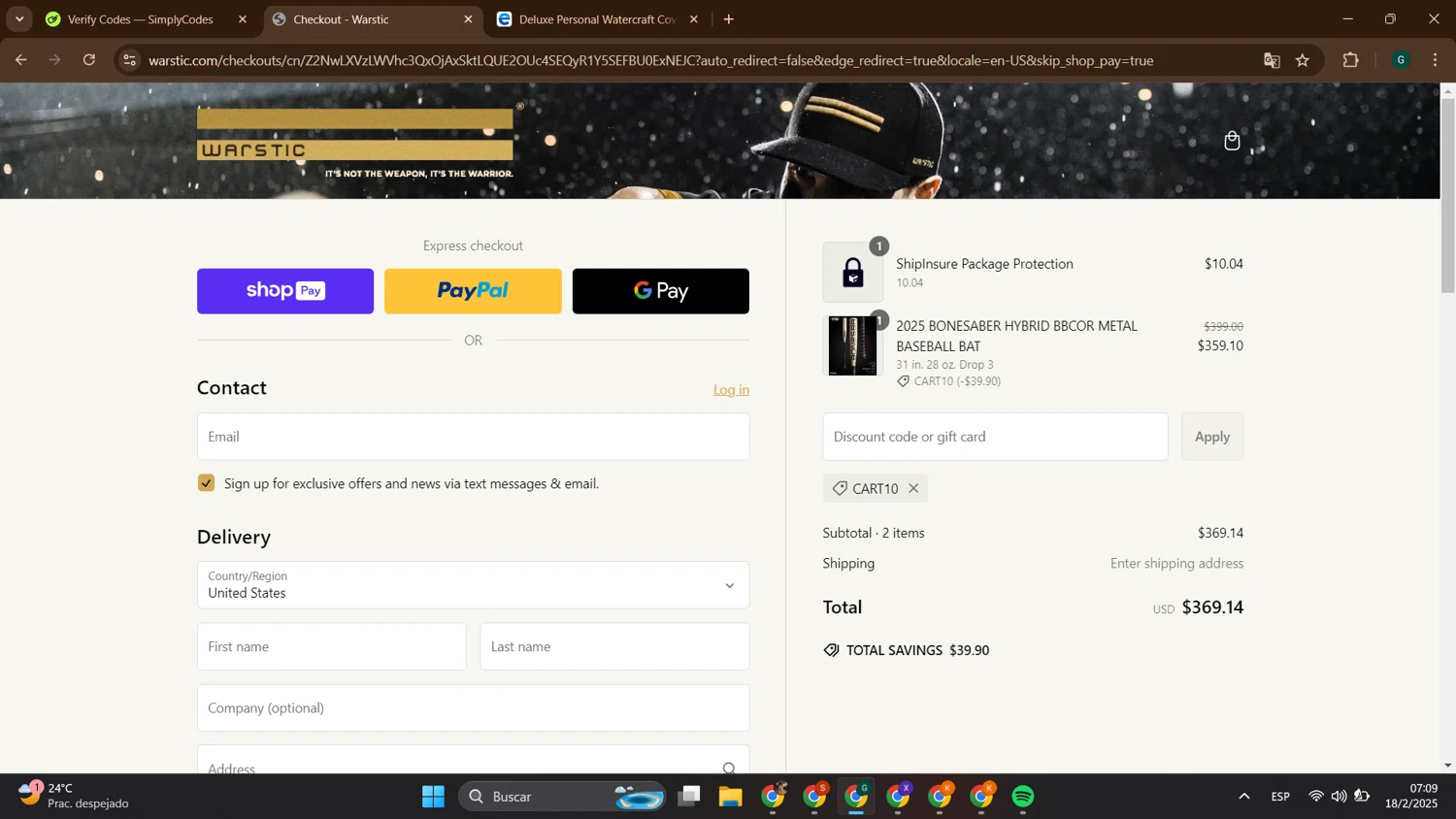
Task: Open the ESP language indicator
Action: tap(1280, 797)
